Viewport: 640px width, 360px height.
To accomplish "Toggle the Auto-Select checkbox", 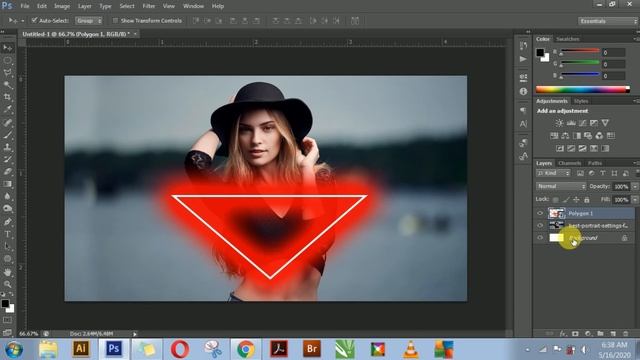I will pos(34,20).
